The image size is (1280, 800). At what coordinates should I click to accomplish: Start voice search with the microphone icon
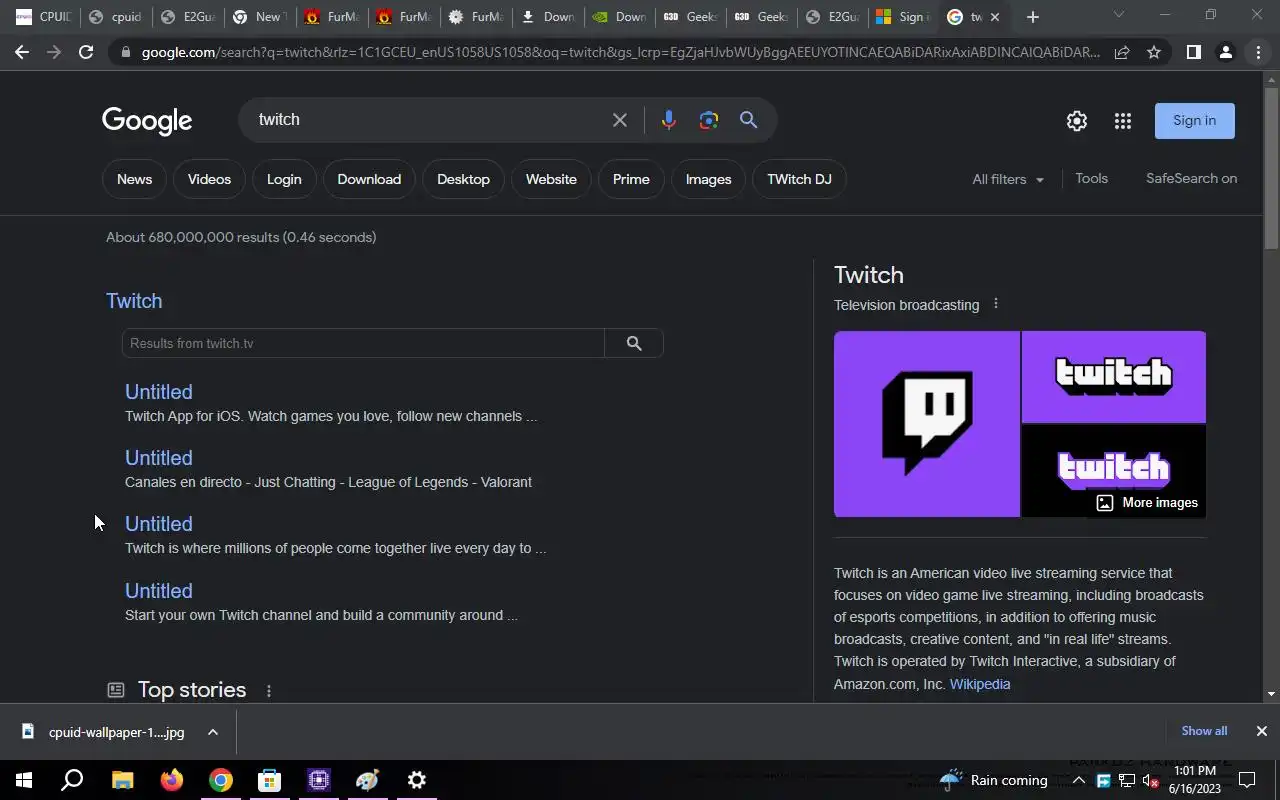(669, 120)
